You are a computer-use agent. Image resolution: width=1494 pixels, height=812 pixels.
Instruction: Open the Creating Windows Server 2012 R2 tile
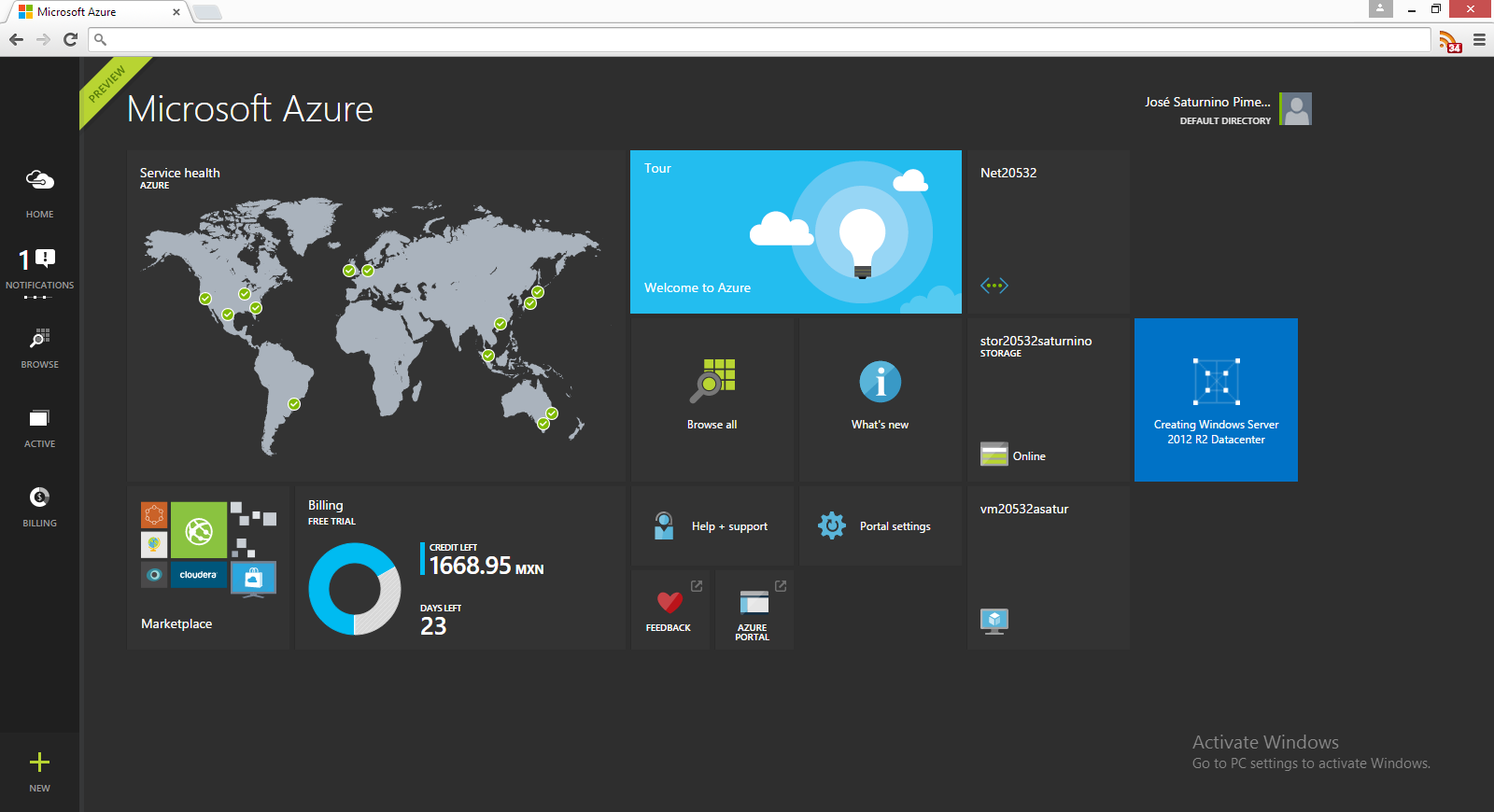click(x=1216, y=399)
